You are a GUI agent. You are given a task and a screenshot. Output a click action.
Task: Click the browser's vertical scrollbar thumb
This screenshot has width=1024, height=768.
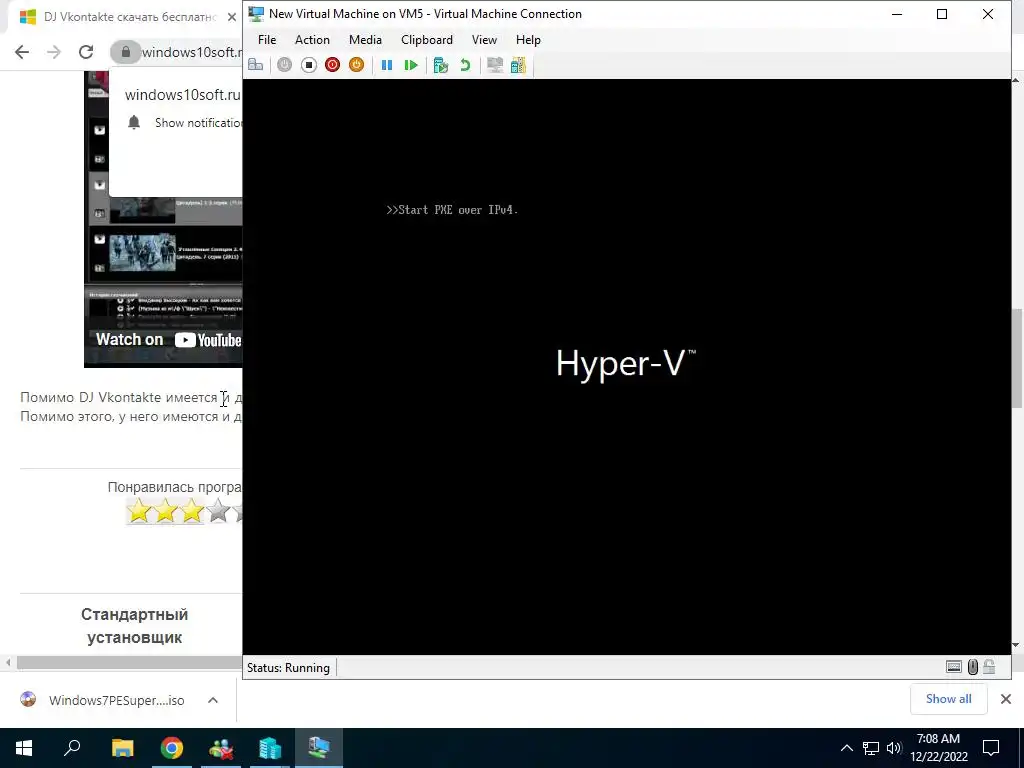pos(1017,358)
